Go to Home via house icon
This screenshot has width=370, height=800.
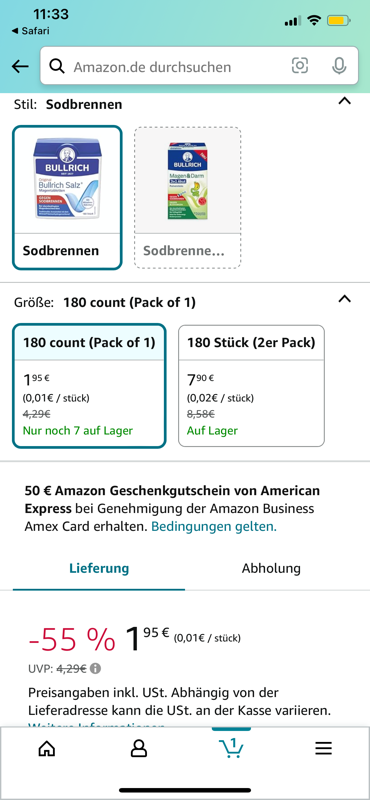[x=46, y=748]
